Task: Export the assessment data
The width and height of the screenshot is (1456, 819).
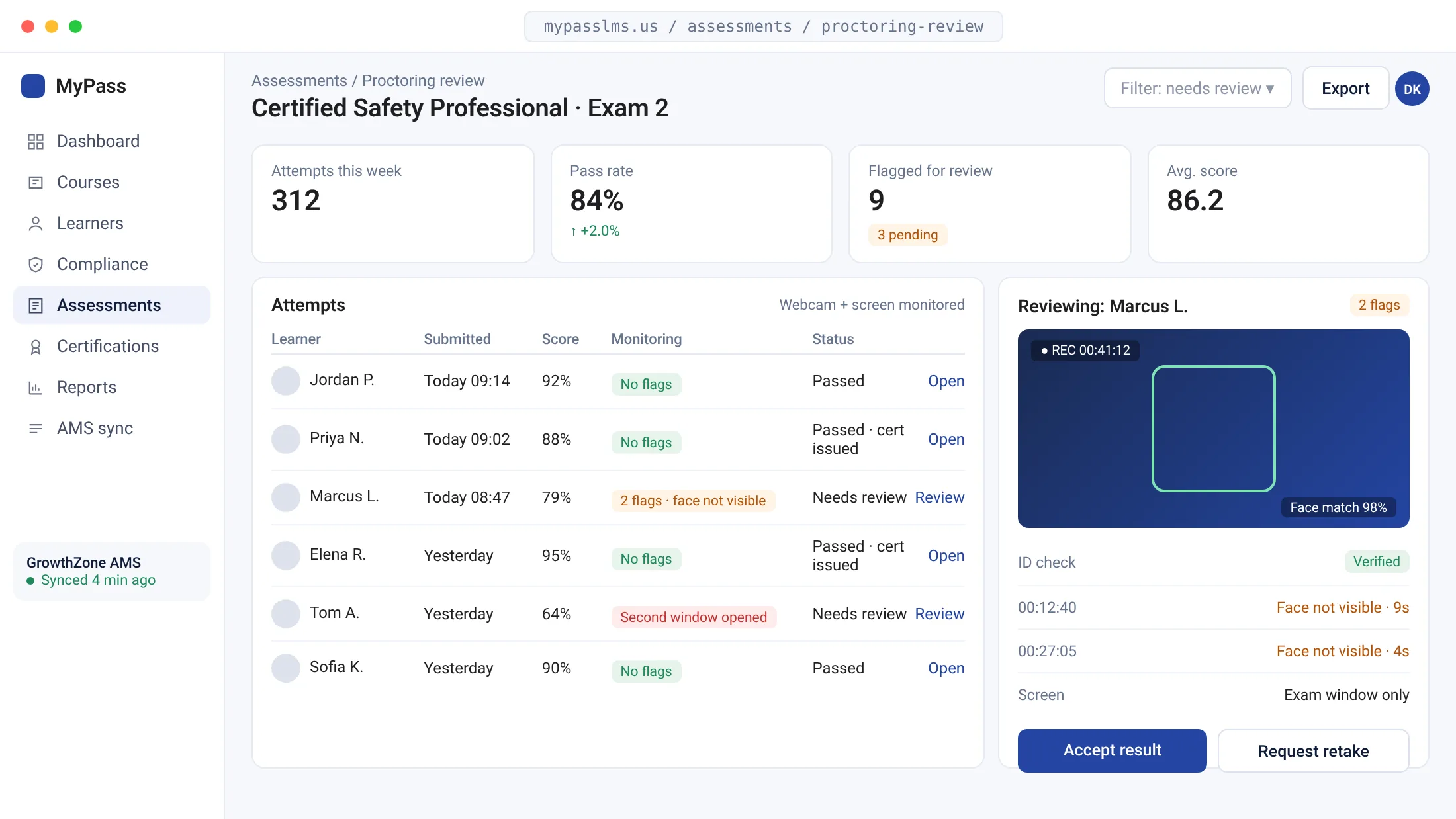Action: 1345,89
